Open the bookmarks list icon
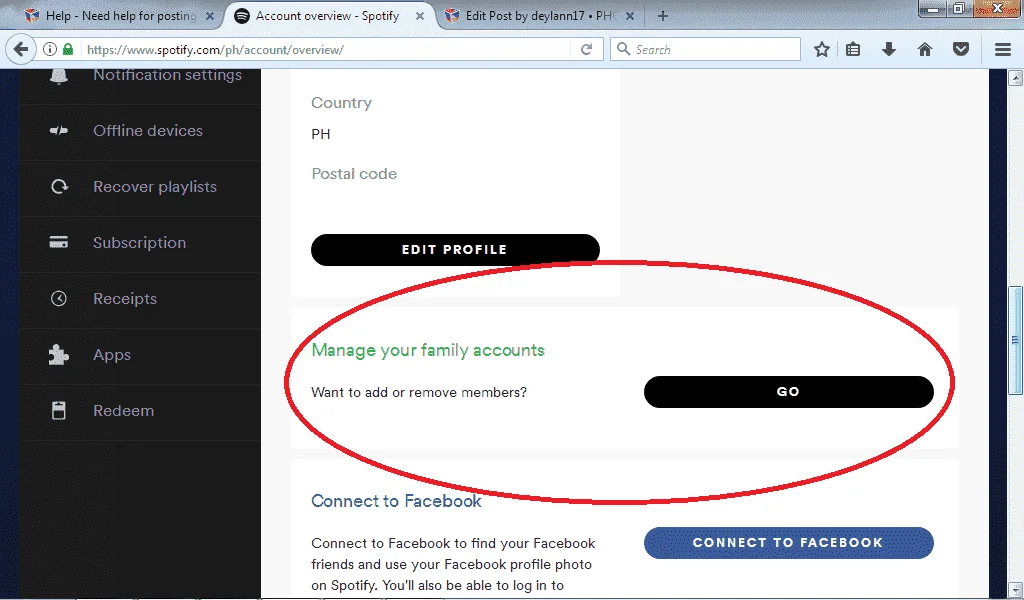 (853, 49)
